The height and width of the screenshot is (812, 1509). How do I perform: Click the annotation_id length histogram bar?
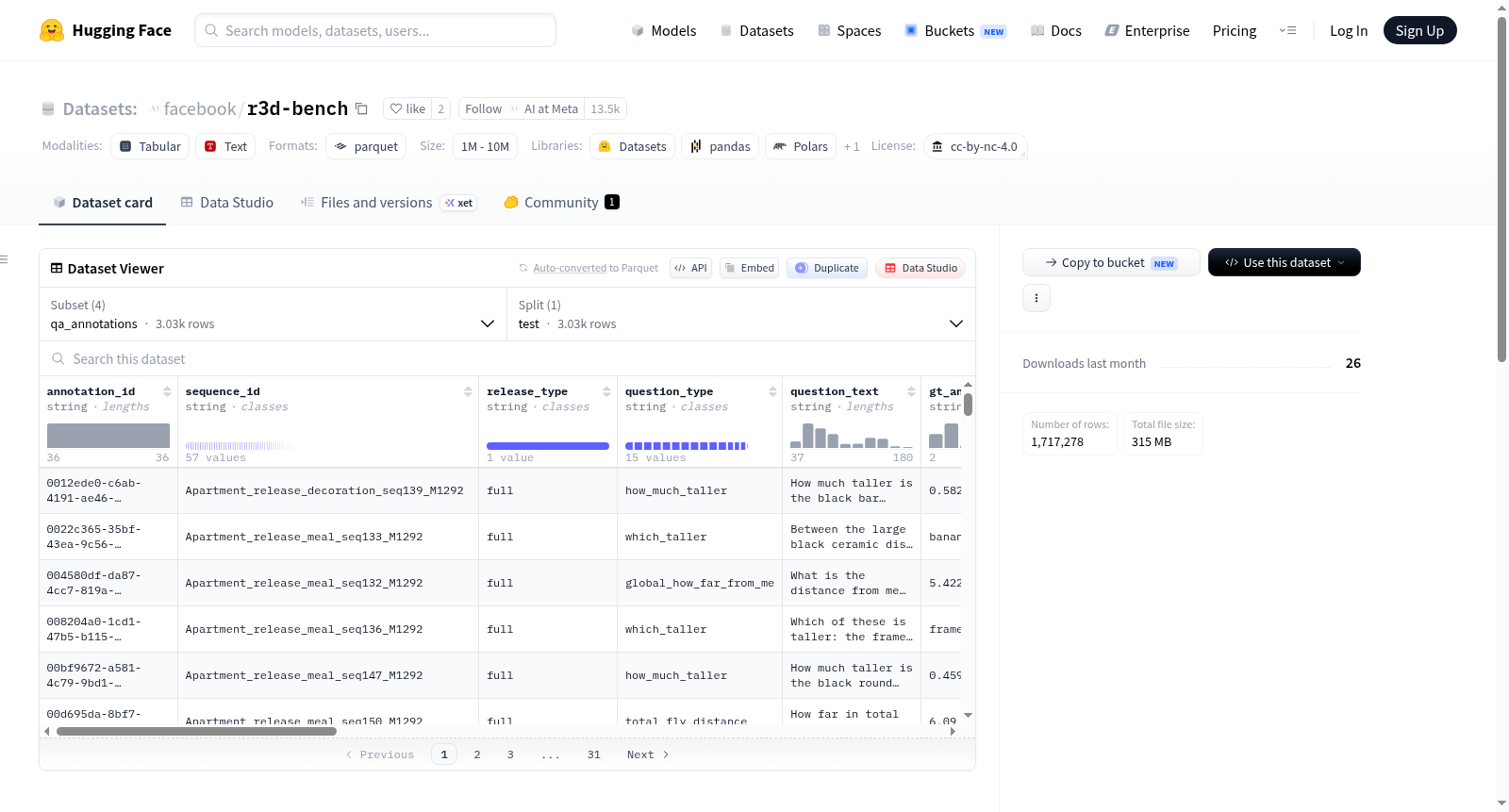tap(108, 435)
